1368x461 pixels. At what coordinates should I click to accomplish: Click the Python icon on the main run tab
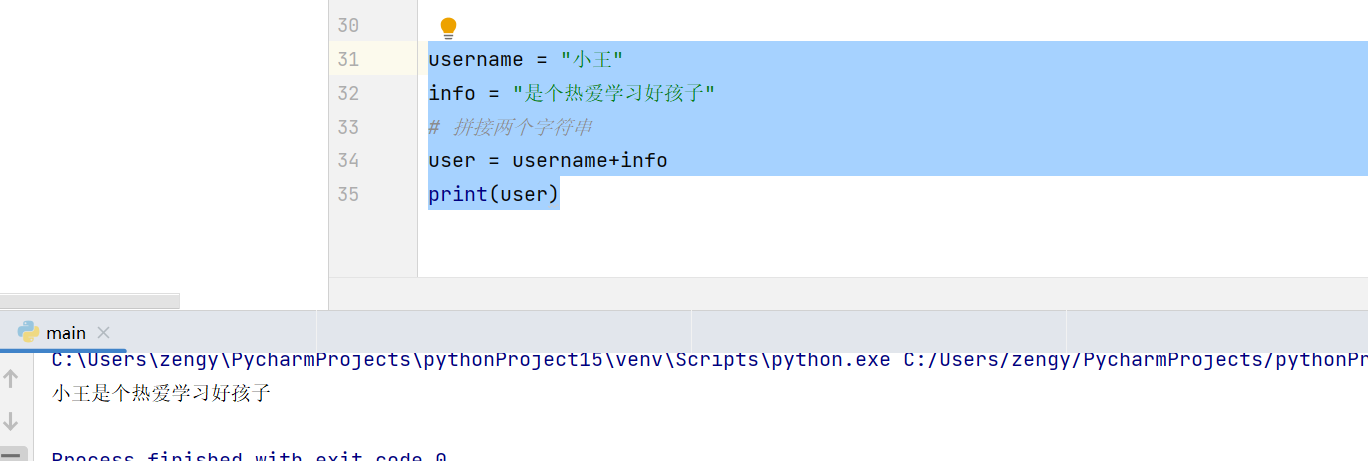28,332
